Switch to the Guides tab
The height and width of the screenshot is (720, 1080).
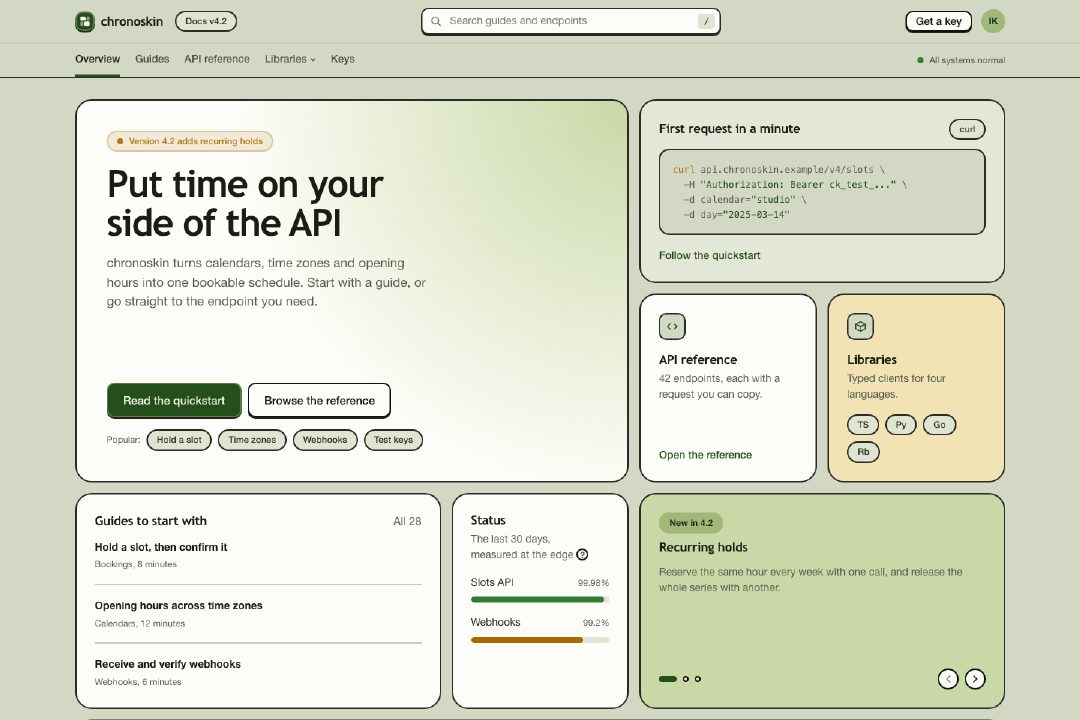[152, 59]
